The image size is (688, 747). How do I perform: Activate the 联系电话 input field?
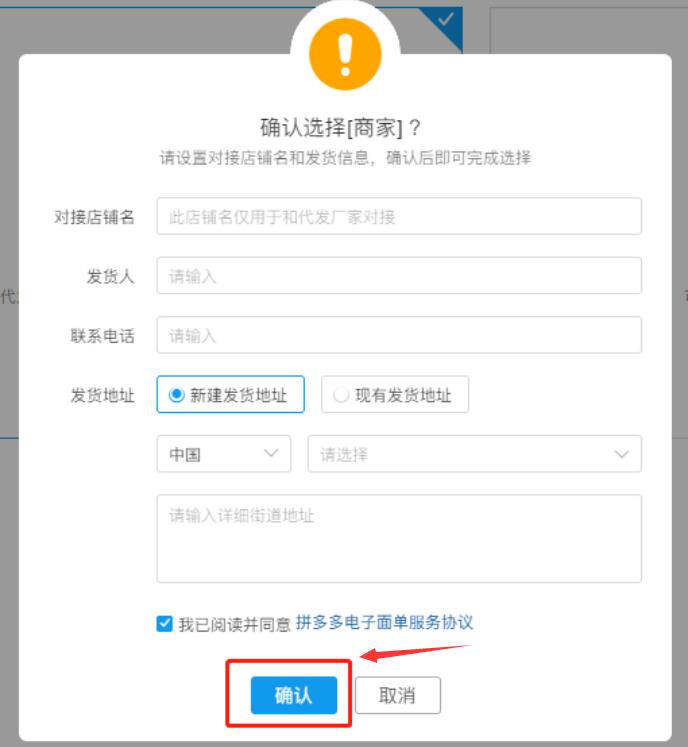398,336
